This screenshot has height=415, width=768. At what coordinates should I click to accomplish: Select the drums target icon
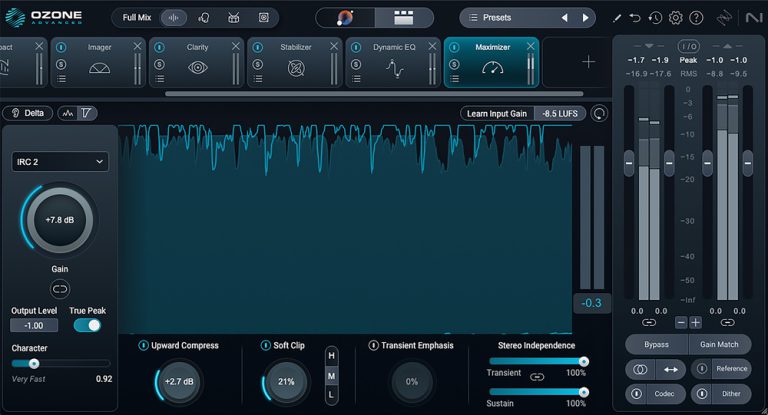tap(234, 18)
